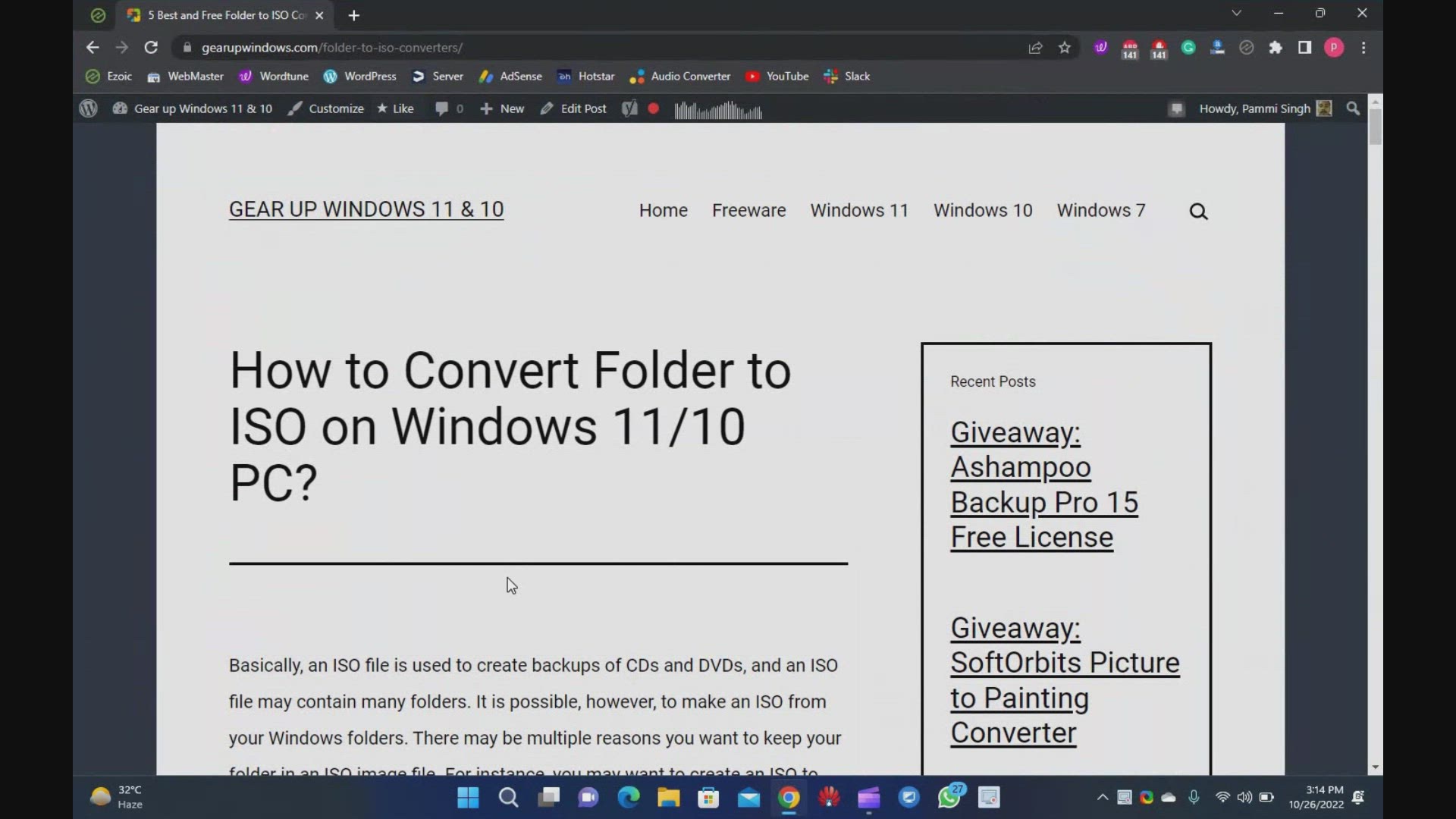Image resolution: width=1456 pixels, height=819 pixels.
Task: Open Giveaway: Ashampoo Backup Pro 15 post
Action: (1044, 485)
